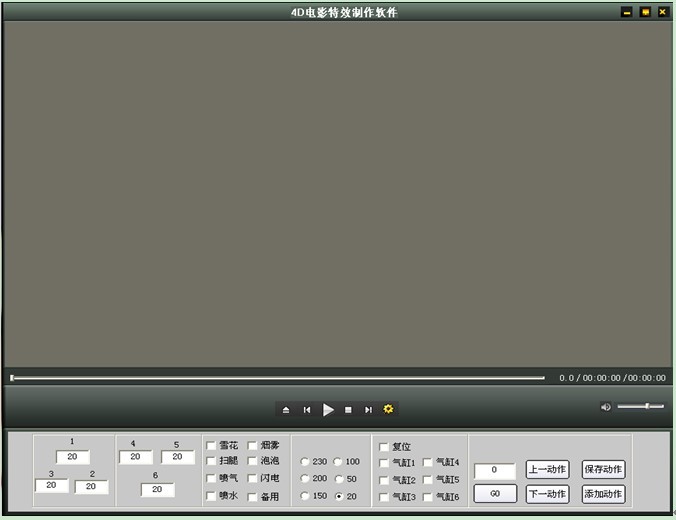Image resolution: width=676 pixels, height=520 pixels.
Task: Mute audio with the speaker icon
Action: tap(605, 407)
